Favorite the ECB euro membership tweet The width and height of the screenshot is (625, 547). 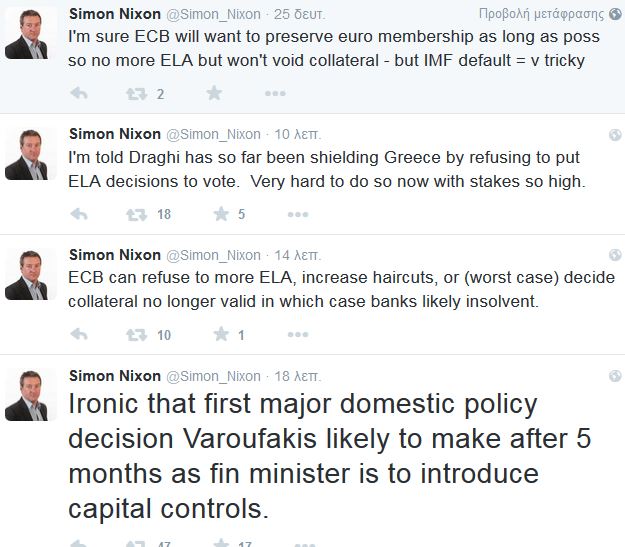click(x=214, y=94)
